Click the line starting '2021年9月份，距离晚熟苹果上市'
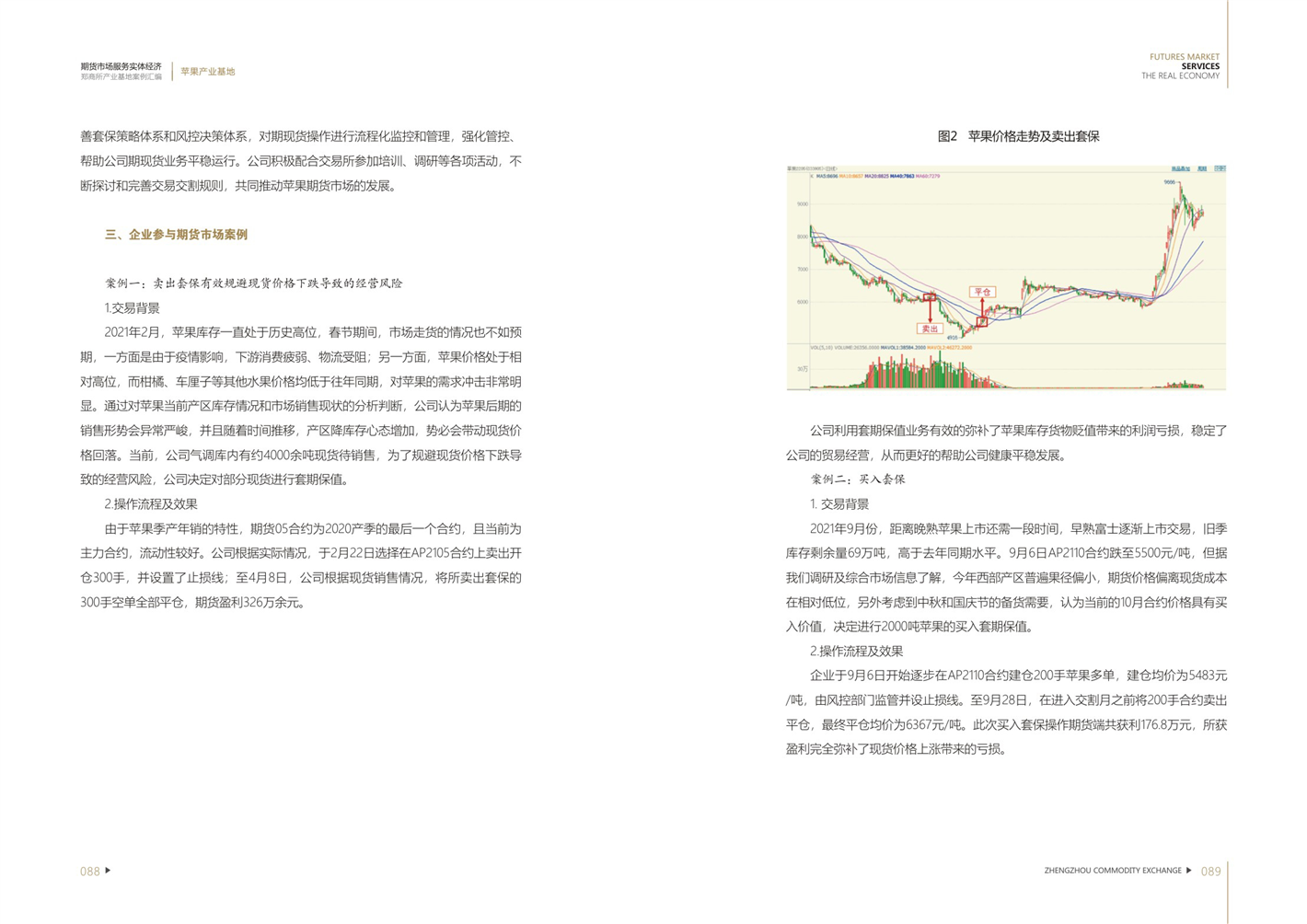The image size is (1307, 924). point(1019,529)
